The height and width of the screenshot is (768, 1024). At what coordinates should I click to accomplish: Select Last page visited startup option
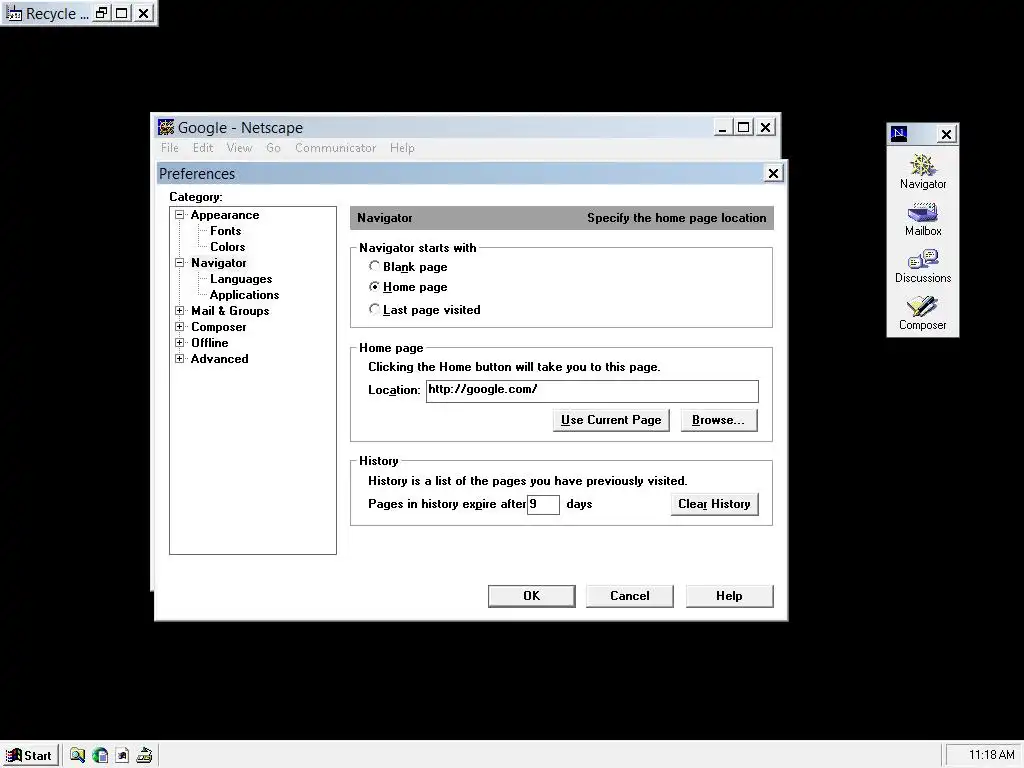[x=374, y=309]
